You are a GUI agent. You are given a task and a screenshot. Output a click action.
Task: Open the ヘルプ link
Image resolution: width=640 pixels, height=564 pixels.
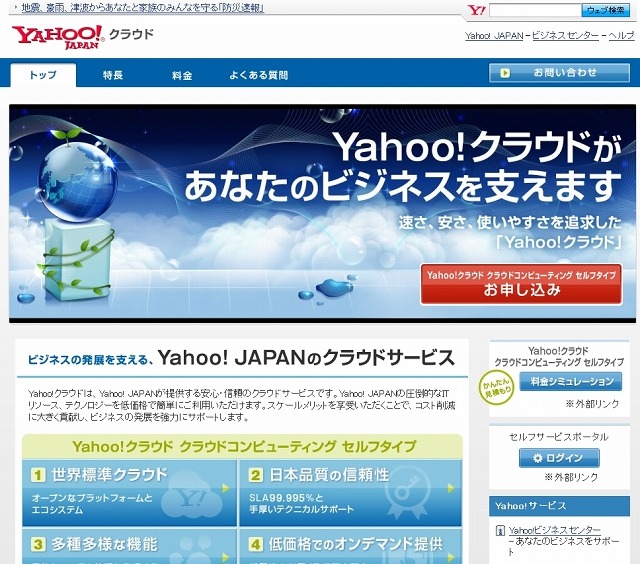(621, 36)
